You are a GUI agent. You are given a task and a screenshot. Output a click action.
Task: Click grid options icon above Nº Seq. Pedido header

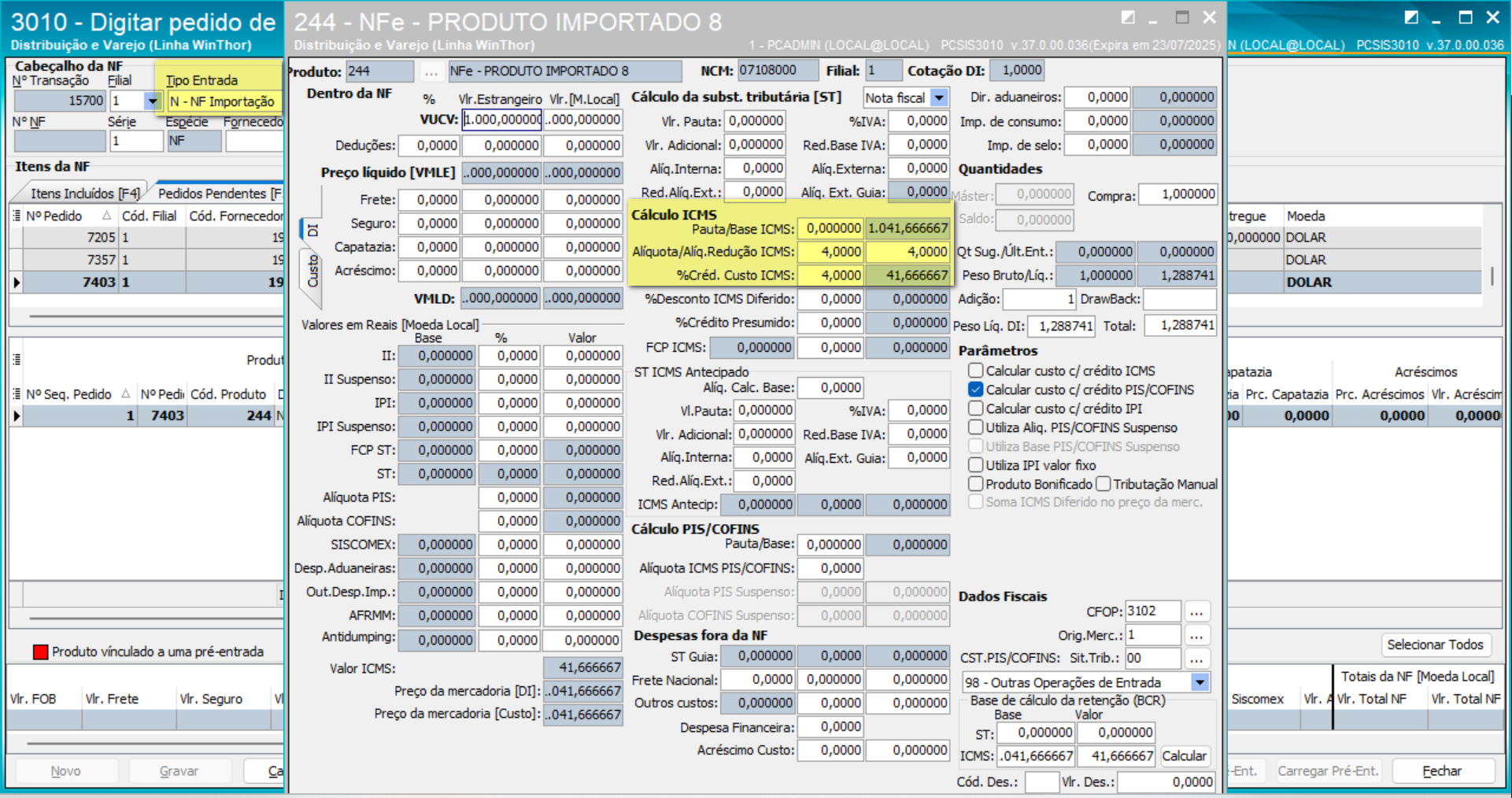(x=16, y=360)
